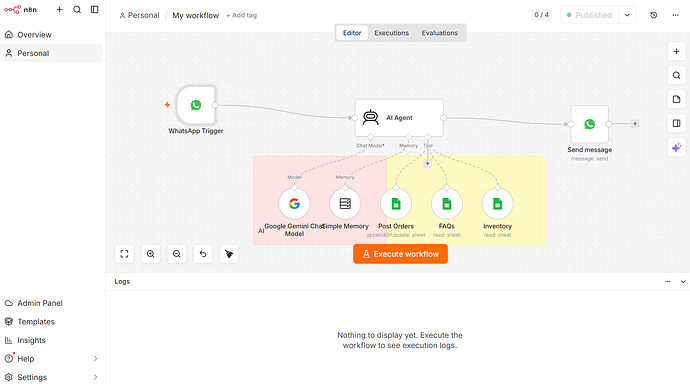Go to Overview
690x384 pixels.
[51, 35]
